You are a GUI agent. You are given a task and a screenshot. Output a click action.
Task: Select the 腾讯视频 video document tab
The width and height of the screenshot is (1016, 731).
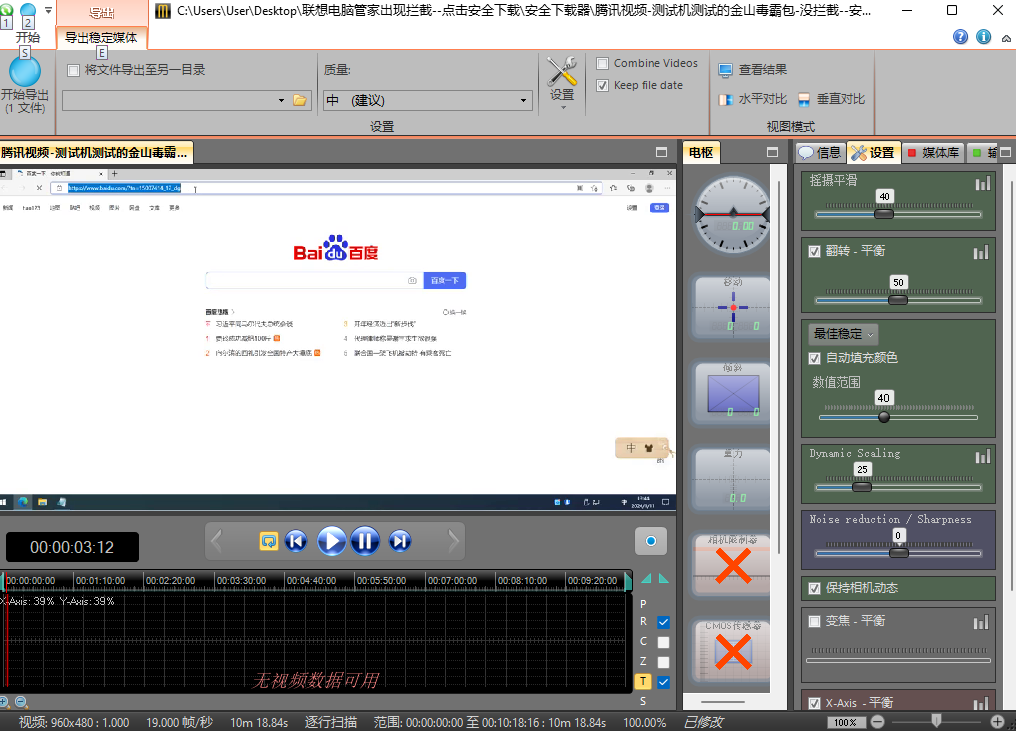(x=95, y=153)
